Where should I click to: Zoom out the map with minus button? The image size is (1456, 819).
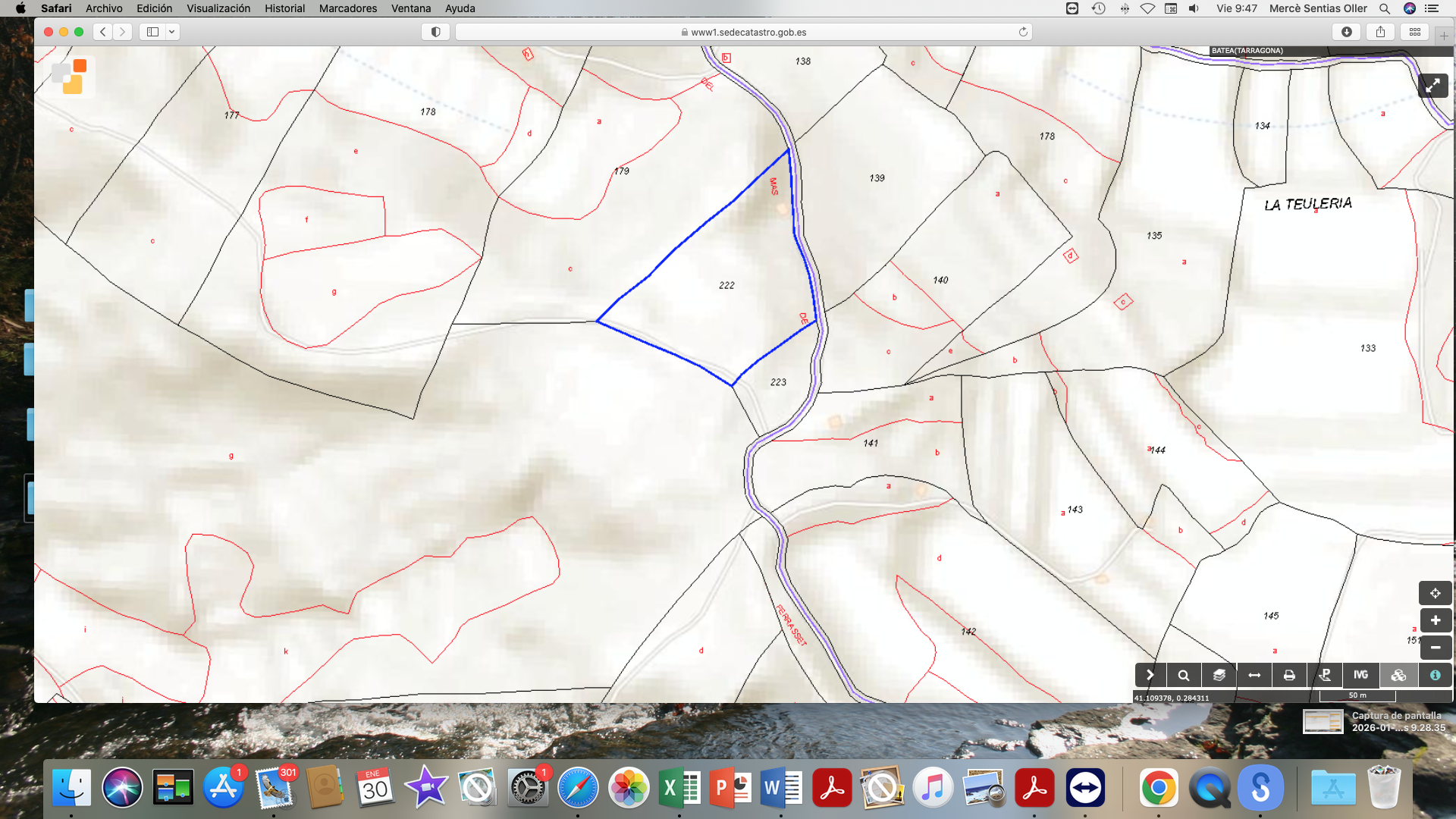click(1435, 648)
